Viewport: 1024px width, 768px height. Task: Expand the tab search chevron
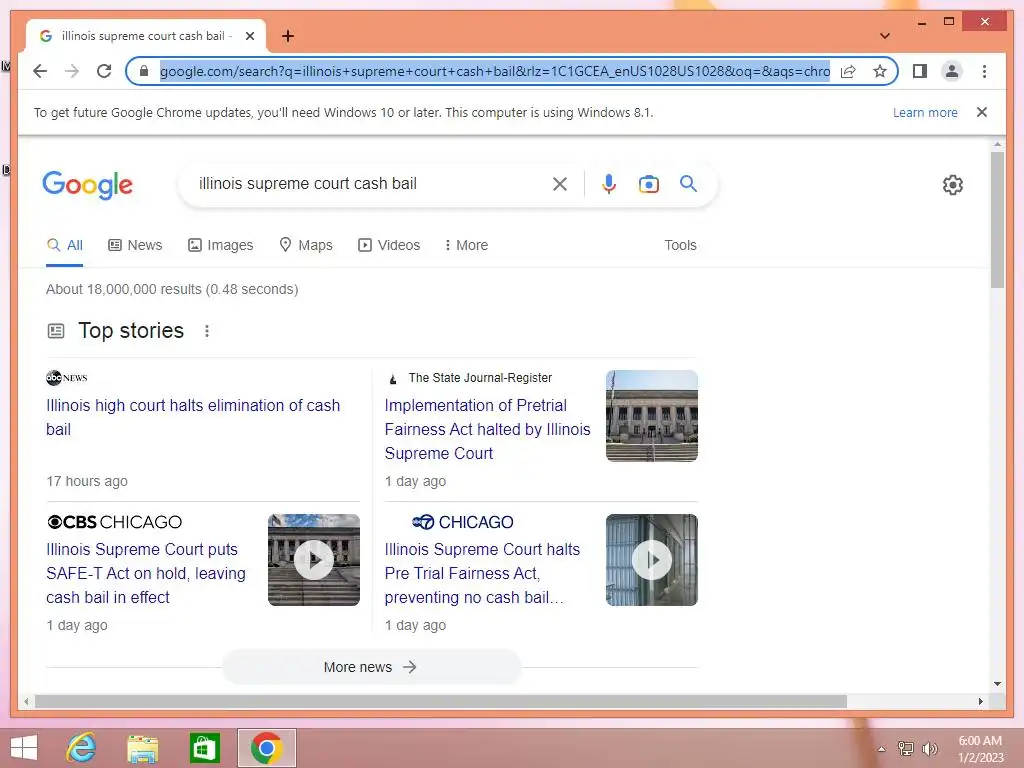[x=885, y=36]
